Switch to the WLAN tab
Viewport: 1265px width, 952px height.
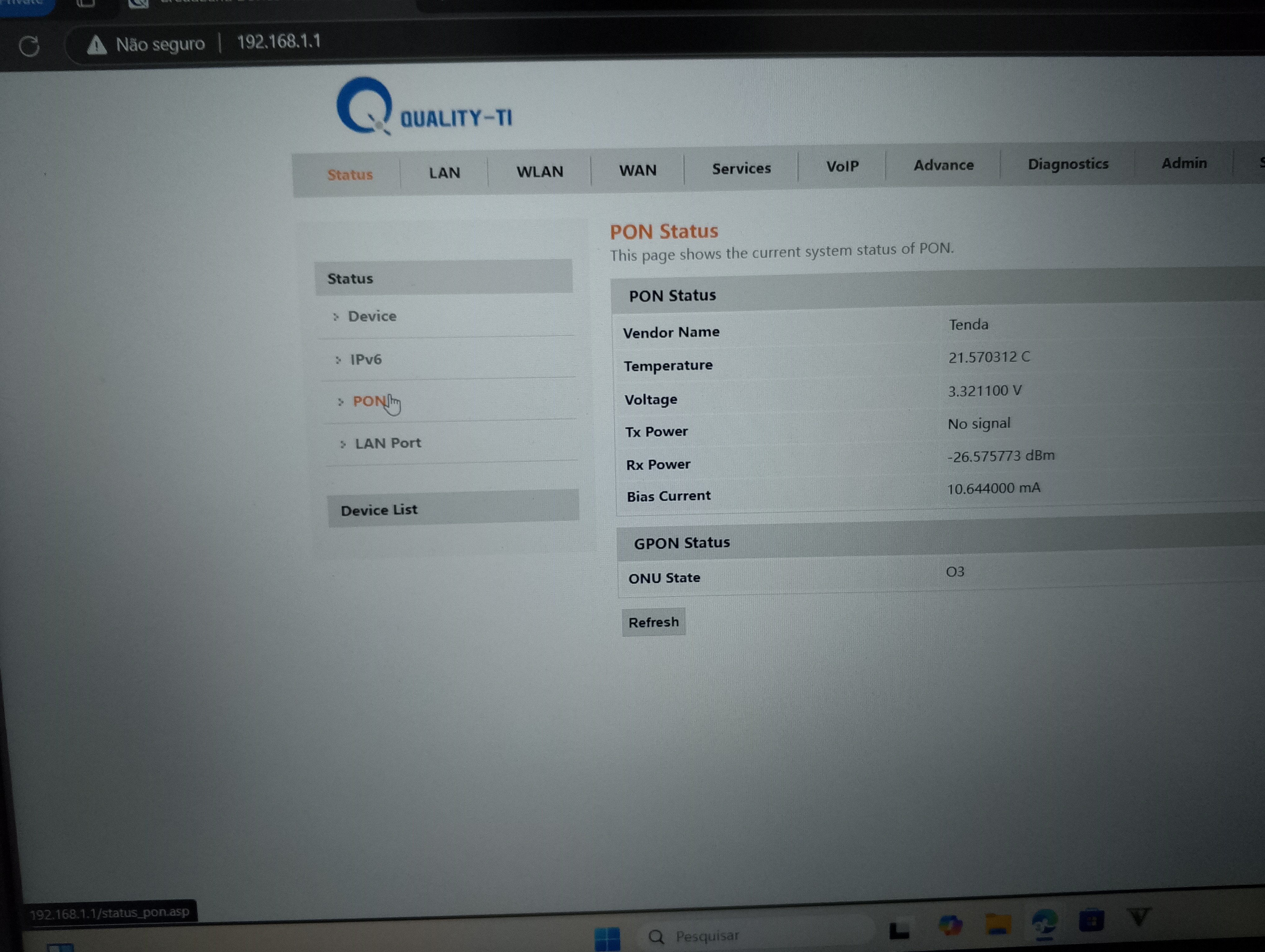click(539, 171)
